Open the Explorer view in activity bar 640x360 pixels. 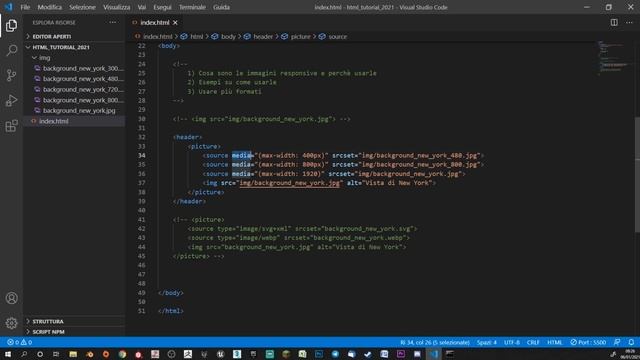click(11, 25)
